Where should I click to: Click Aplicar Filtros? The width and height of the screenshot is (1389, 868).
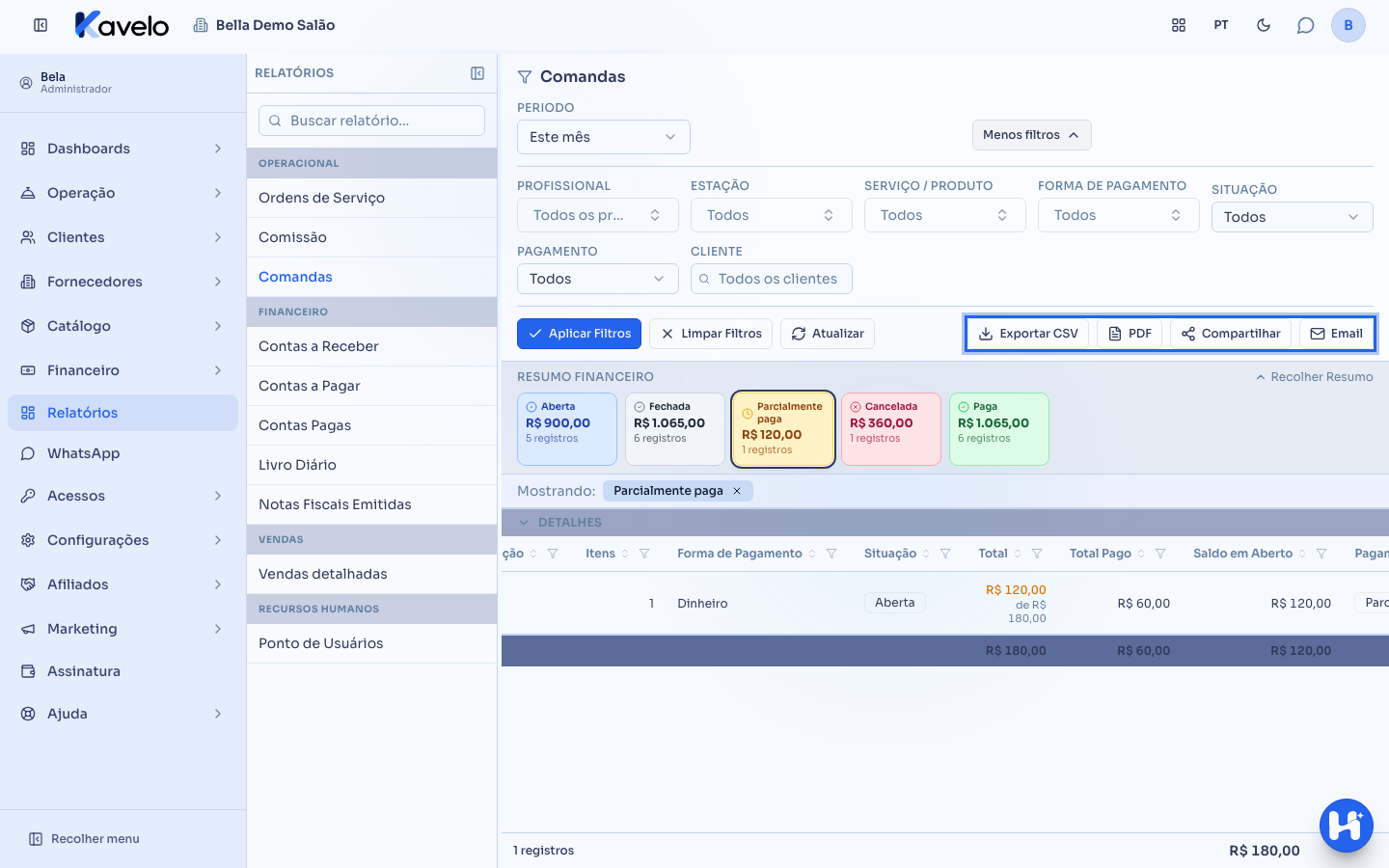point(579,334)
